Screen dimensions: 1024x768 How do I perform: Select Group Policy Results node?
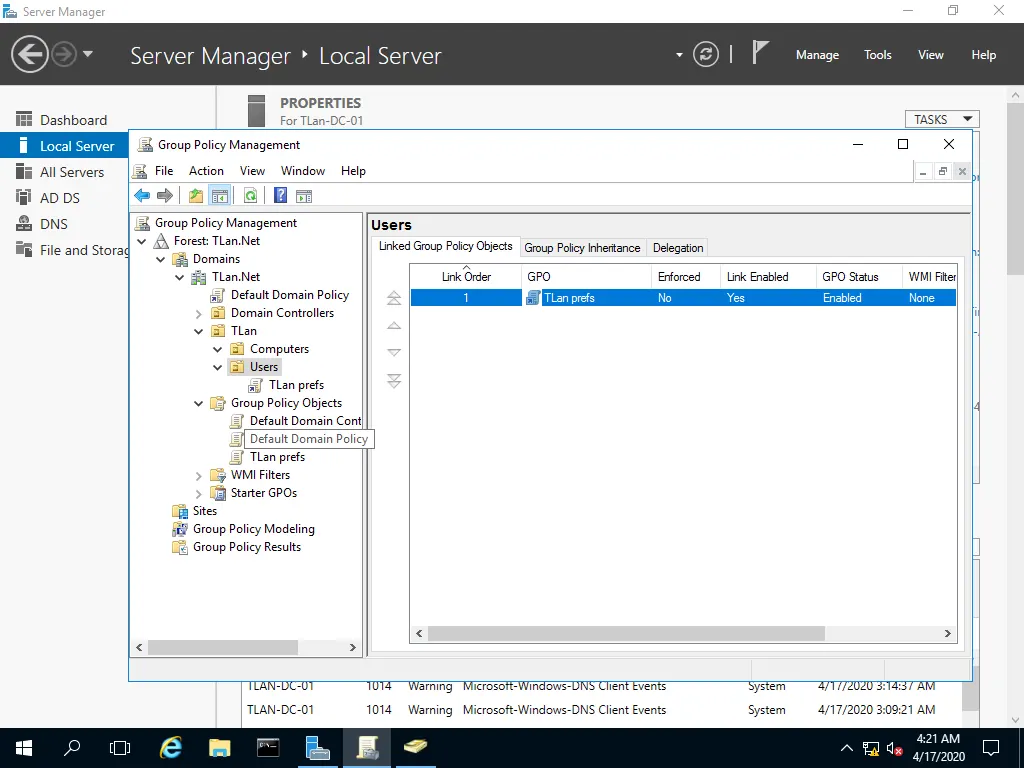click(246, 547)
